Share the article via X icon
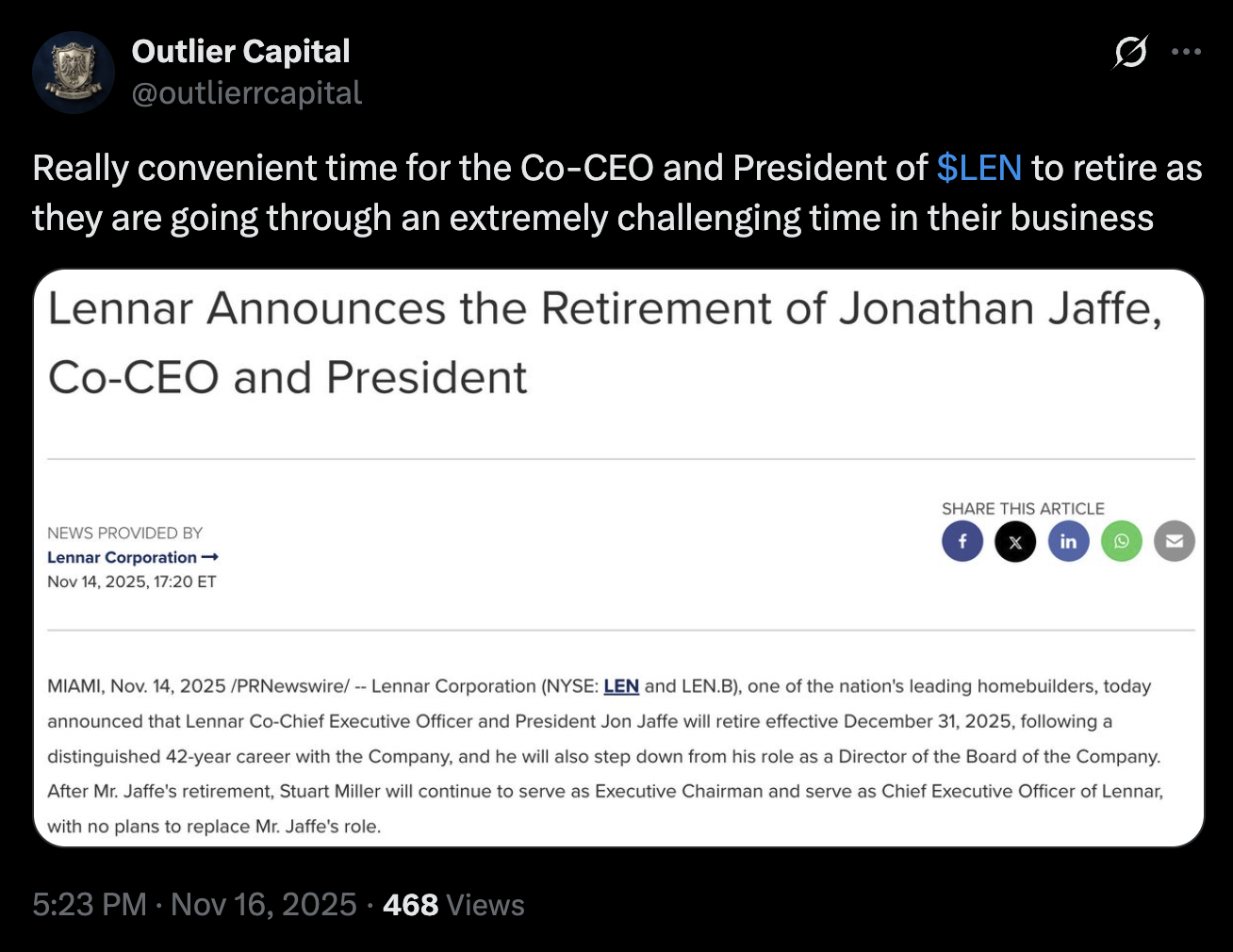Screen dimensions: 1233x952 (1015, 541)
